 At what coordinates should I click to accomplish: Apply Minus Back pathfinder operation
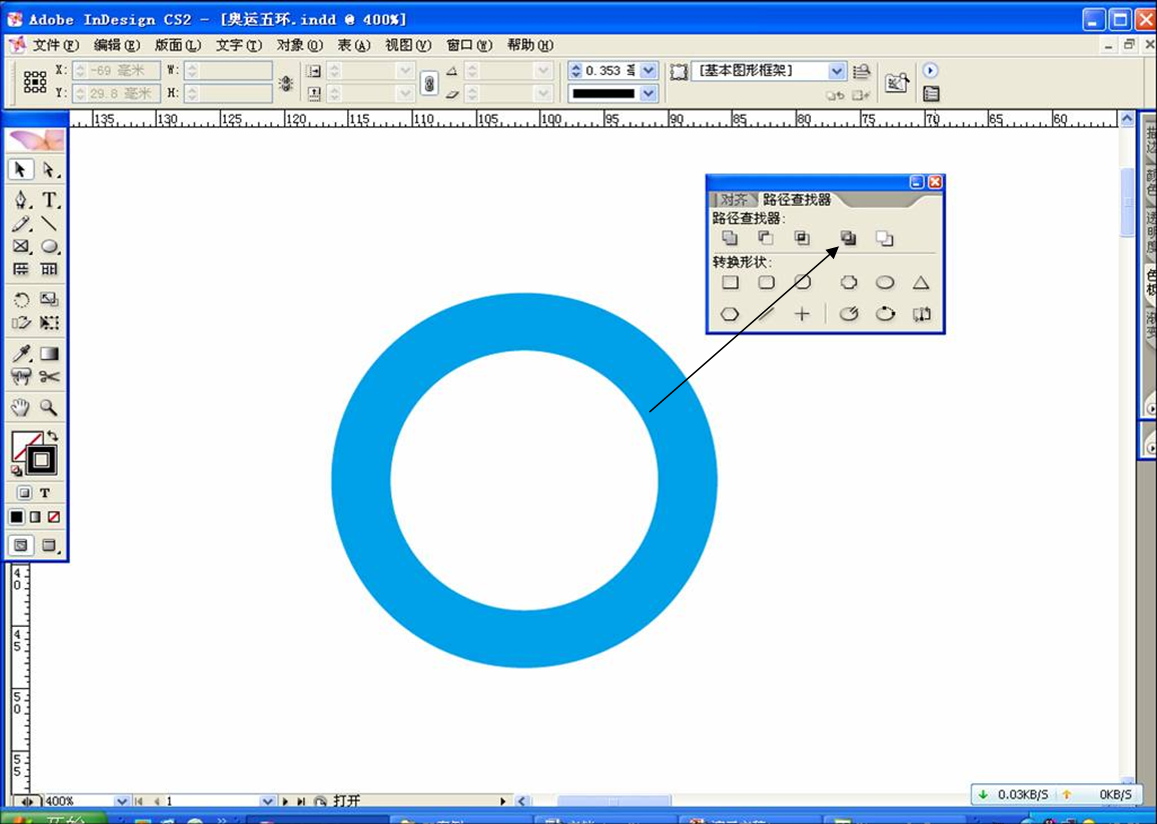(x=885, y=238)
